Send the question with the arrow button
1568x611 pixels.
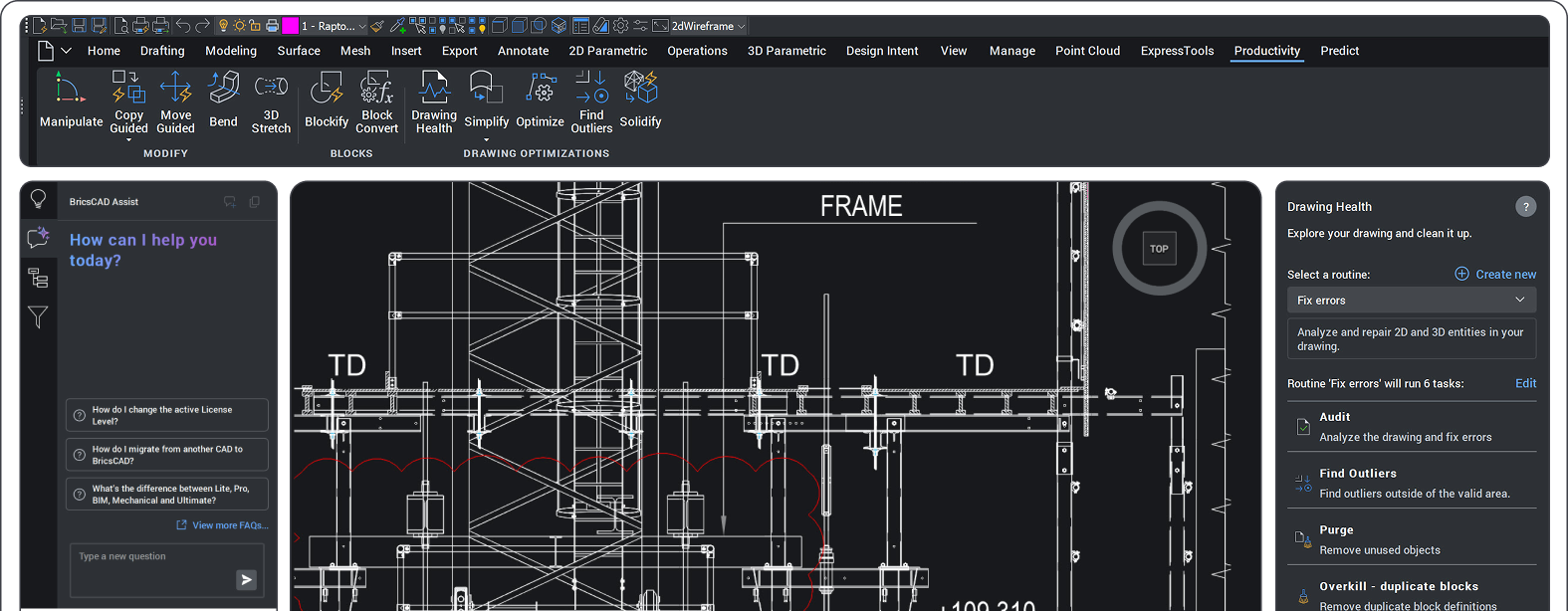coord(246,579)
